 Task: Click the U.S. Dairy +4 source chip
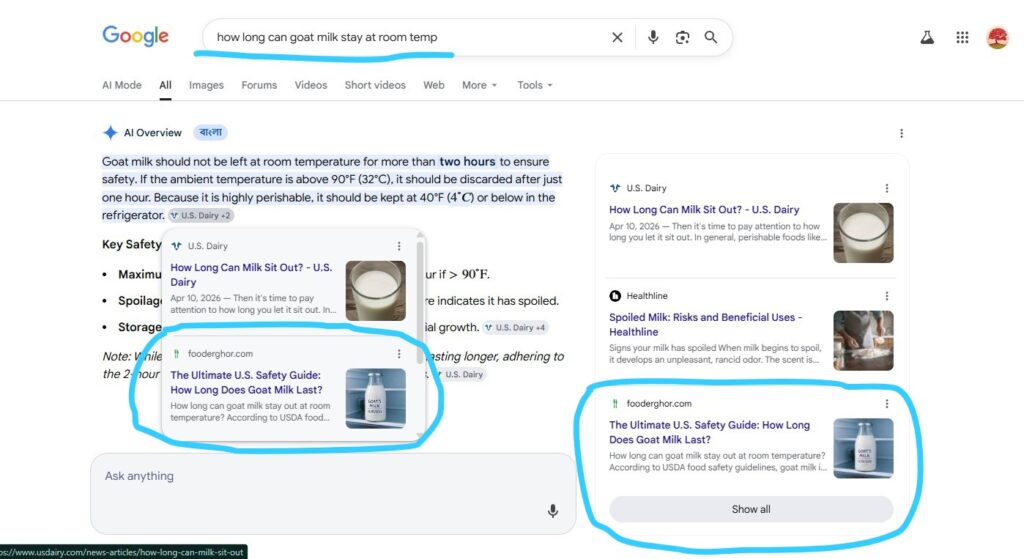pyautogui.click(x=515, y=328)
